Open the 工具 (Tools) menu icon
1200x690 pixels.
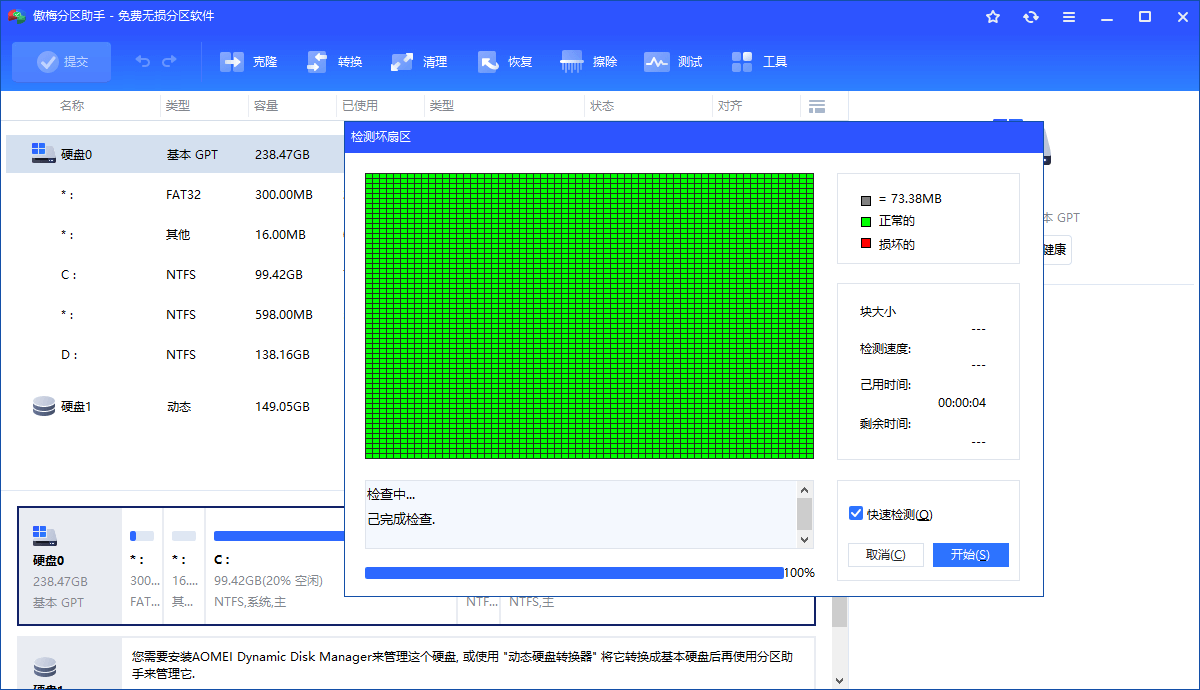[743, 62]
